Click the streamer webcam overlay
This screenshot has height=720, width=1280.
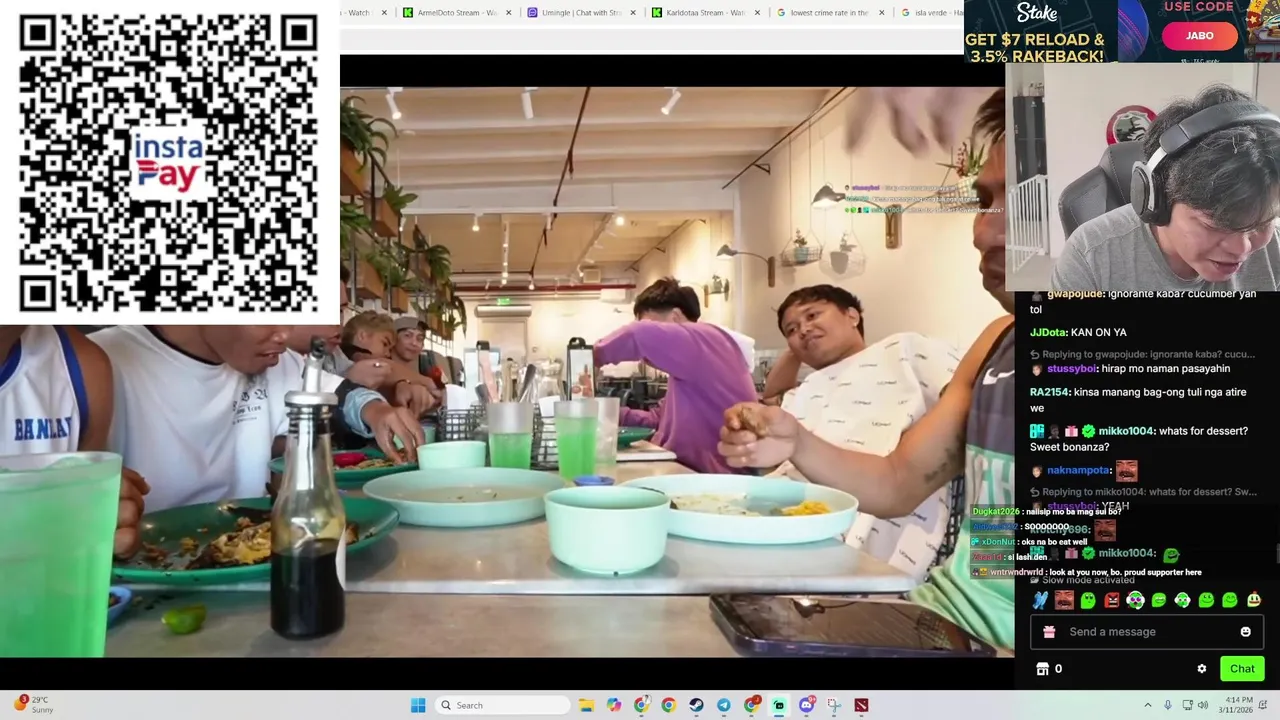[1143, 177]
